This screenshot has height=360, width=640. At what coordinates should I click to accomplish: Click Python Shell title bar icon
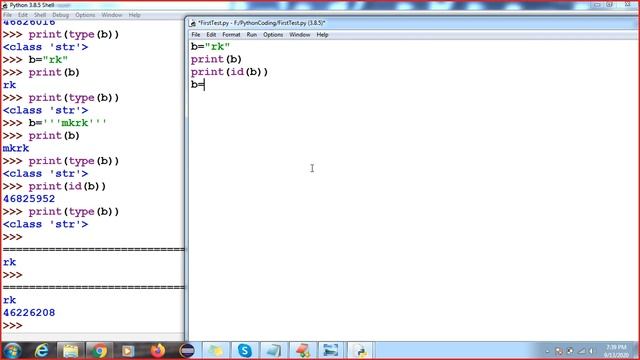point(5,5)
